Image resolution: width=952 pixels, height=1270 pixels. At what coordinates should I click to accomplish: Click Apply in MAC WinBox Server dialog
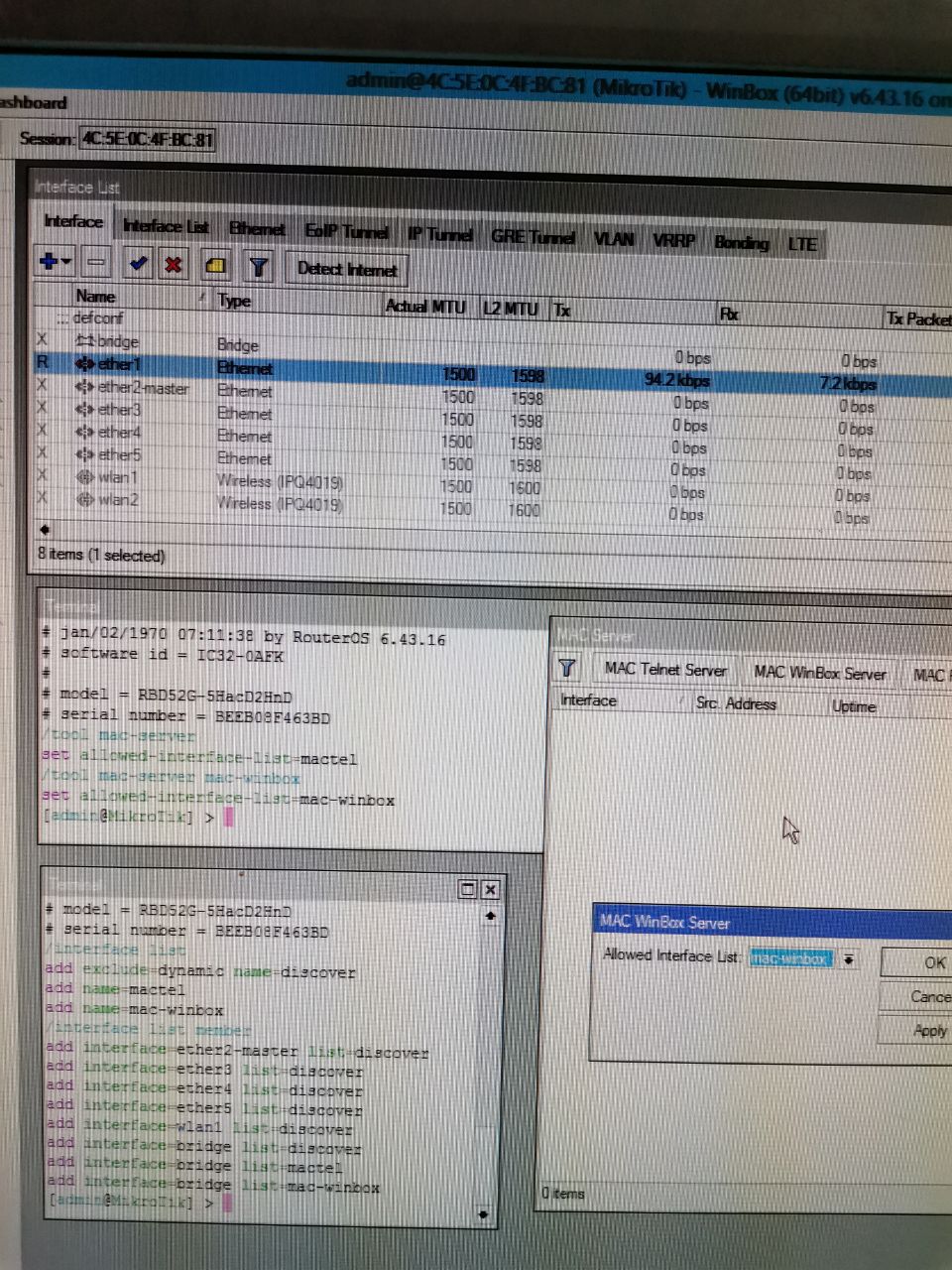tap(916, 1030)
